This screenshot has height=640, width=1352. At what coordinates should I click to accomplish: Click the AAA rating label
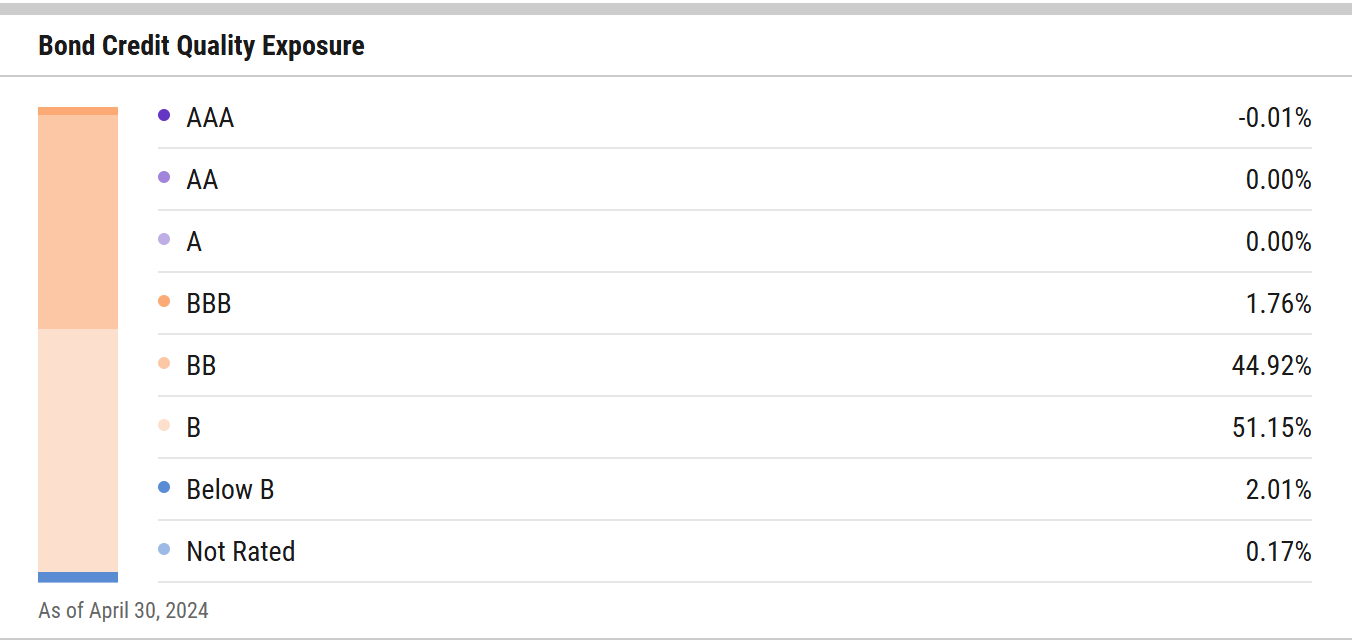click(210, 118)
